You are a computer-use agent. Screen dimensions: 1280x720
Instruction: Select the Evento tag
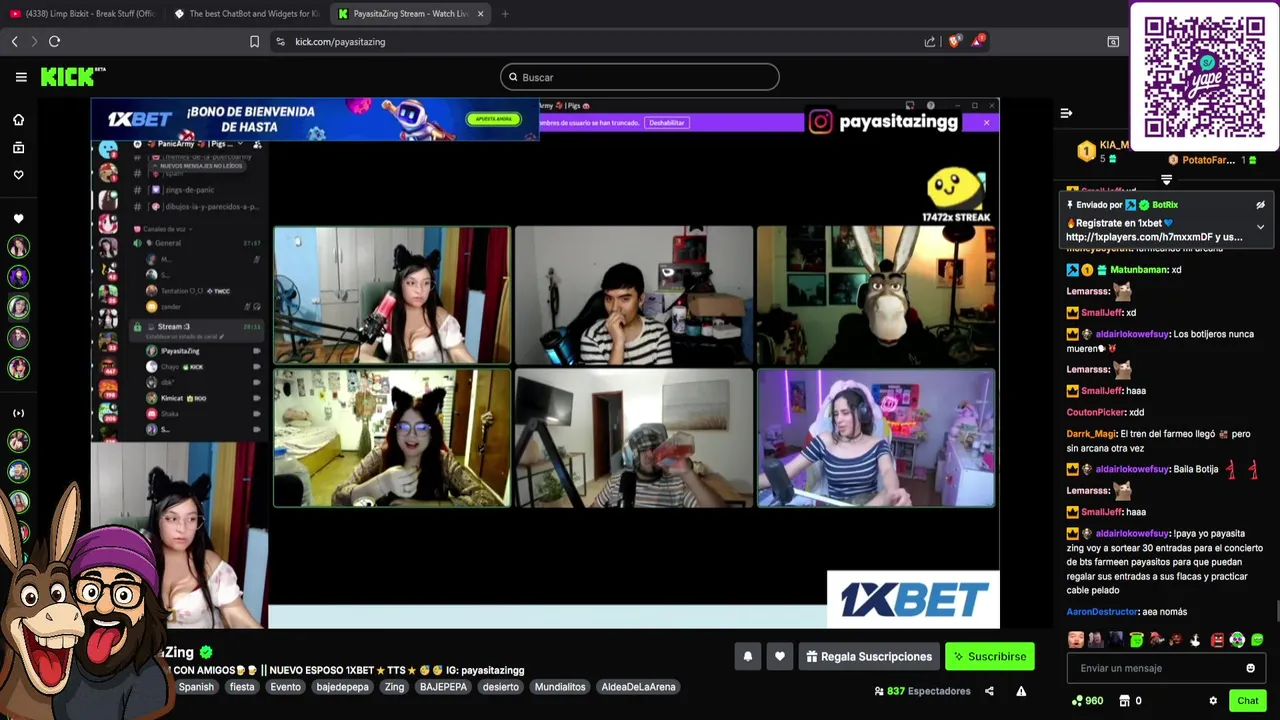285,687
